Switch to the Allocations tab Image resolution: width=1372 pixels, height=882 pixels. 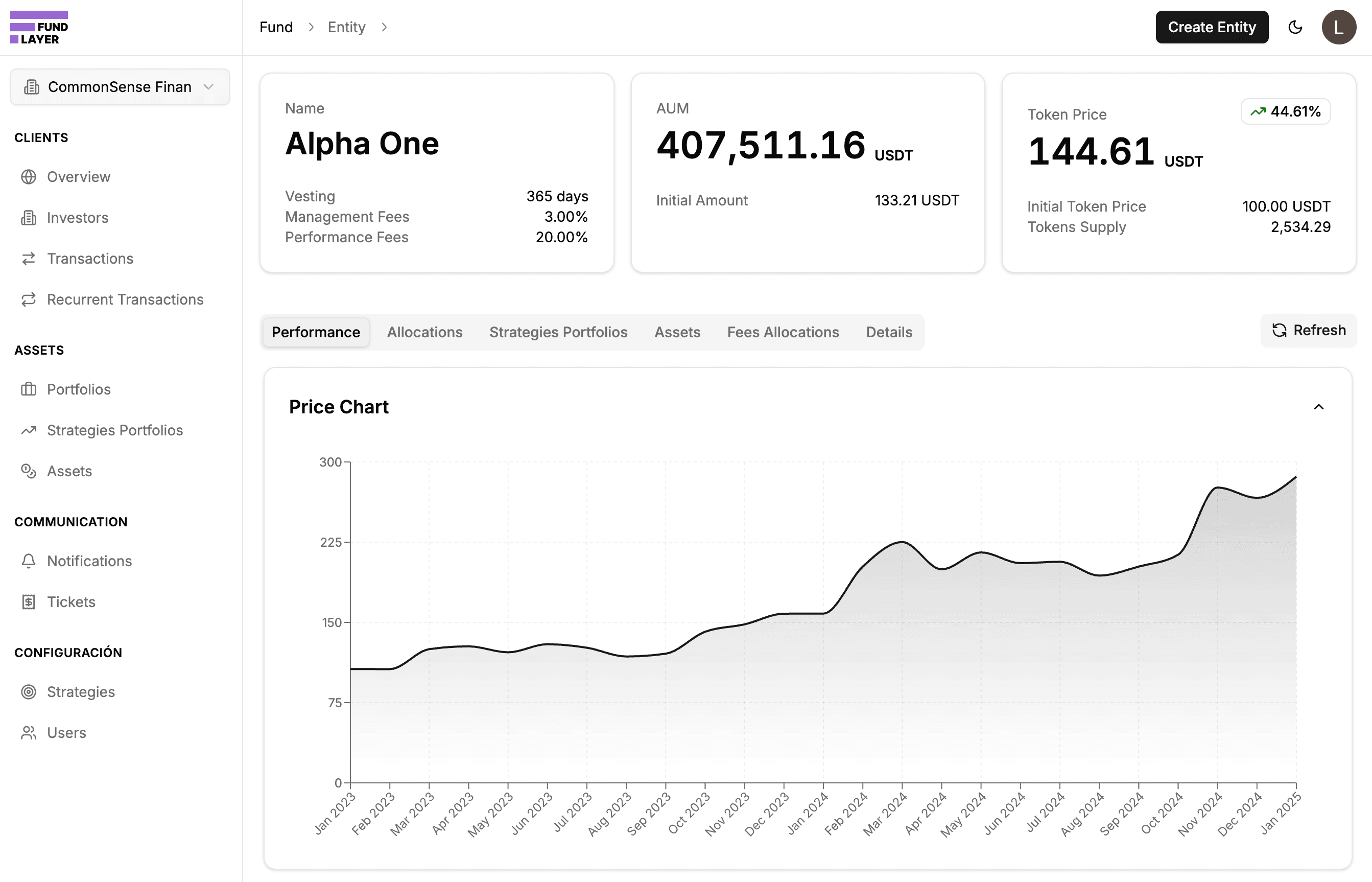(424, 332)
